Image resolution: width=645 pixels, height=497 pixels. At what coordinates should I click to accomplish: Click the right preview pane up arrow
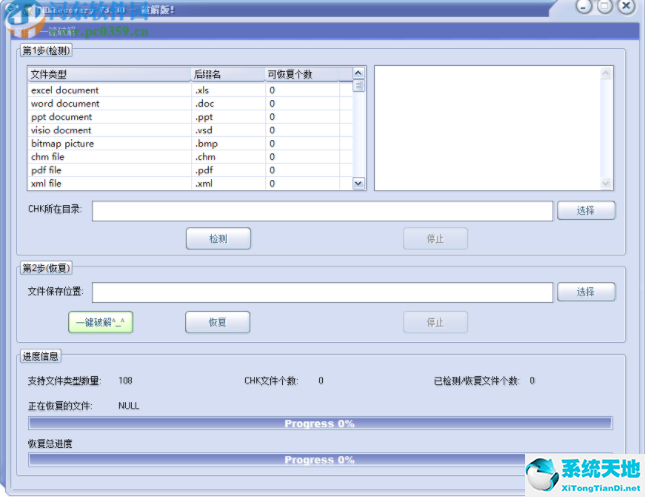606,73
